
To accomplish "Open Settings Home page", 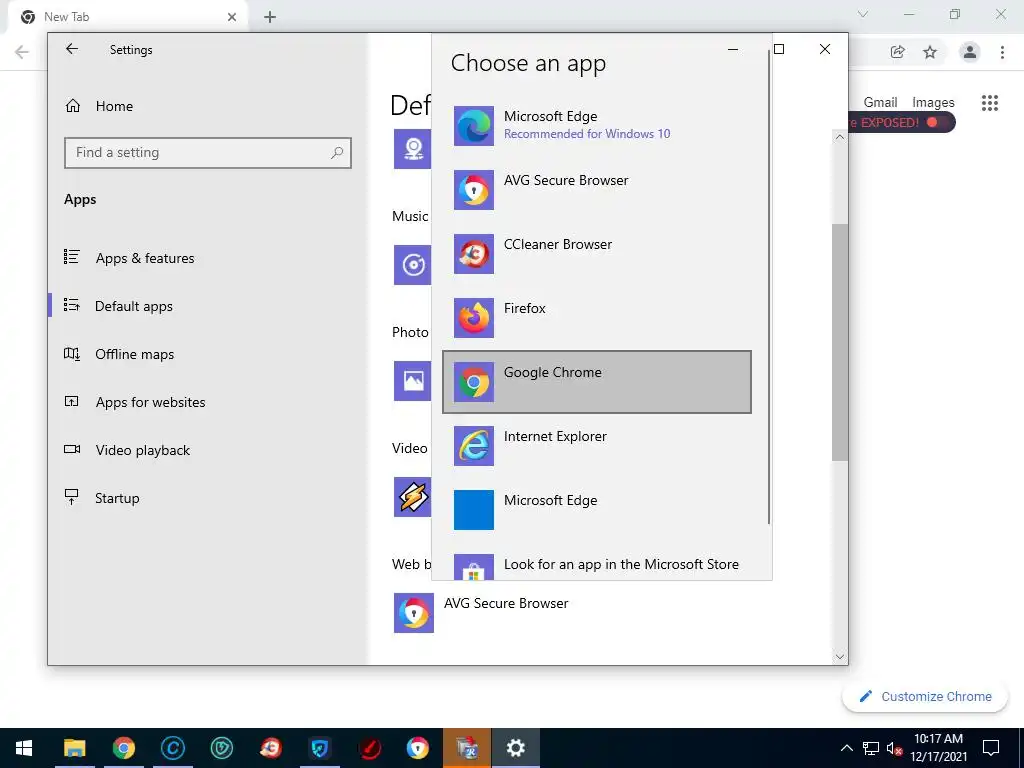I will click(x=99, y=106).
